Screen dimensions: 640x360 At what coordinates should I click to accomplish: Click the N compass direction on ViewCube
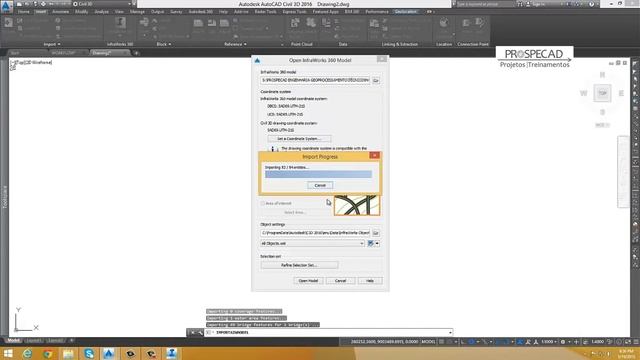602,75
